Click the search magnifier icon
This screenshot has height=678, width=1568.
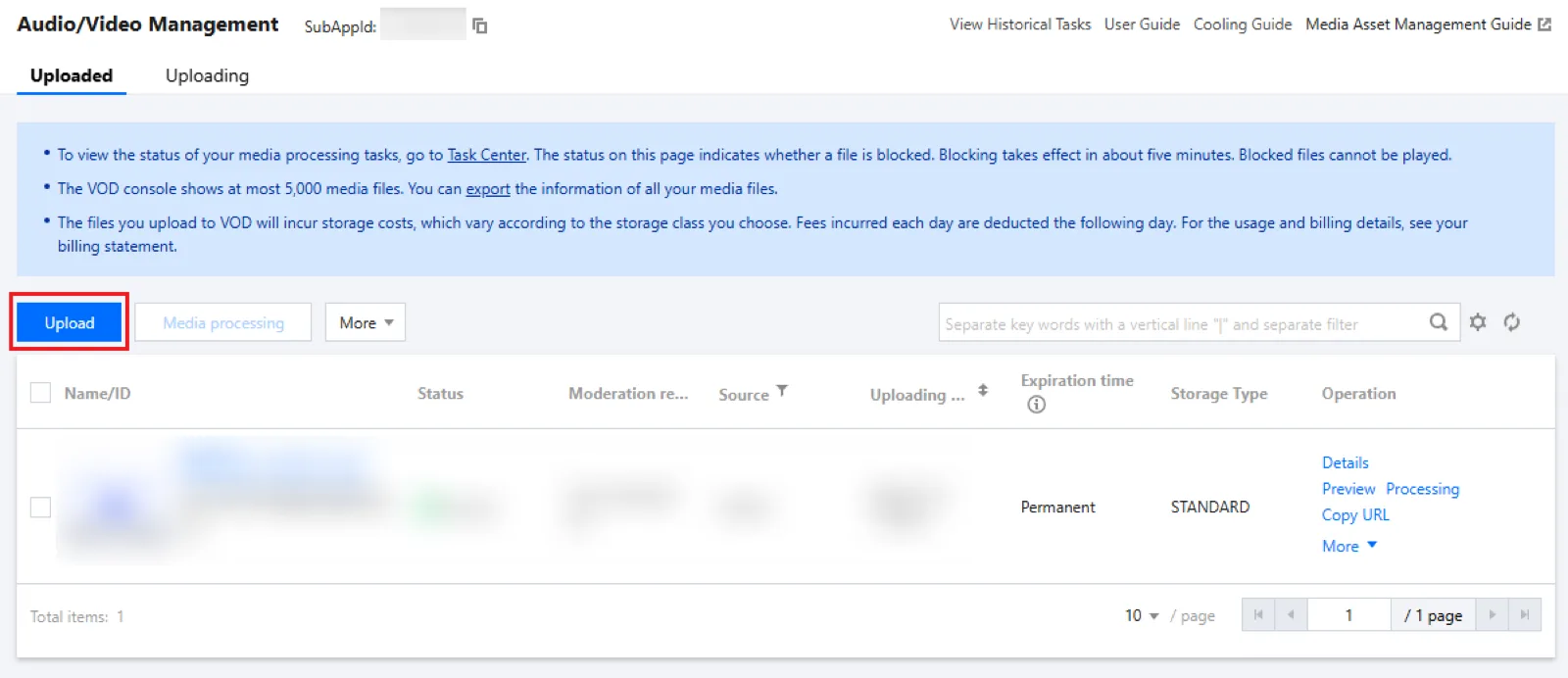(1438, 322)
